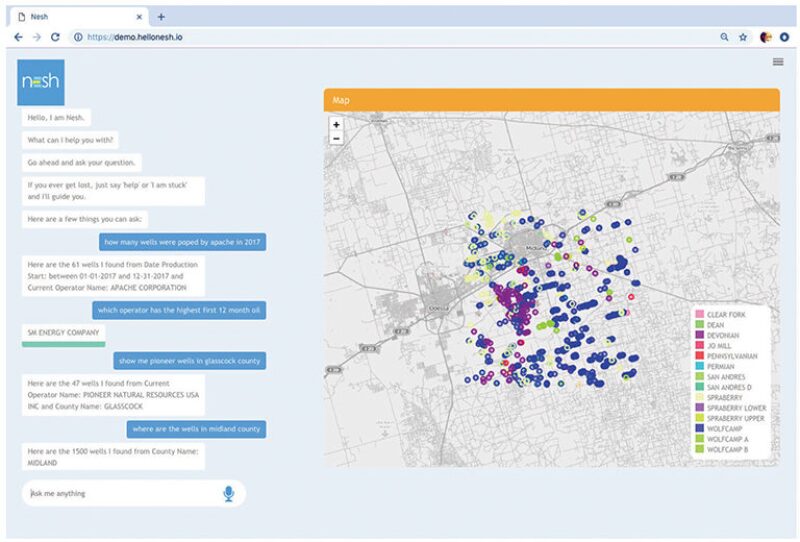Click the 'where are the wells in midland county' message
Viewport: 800px width, 542px height.
pos(196,428)
